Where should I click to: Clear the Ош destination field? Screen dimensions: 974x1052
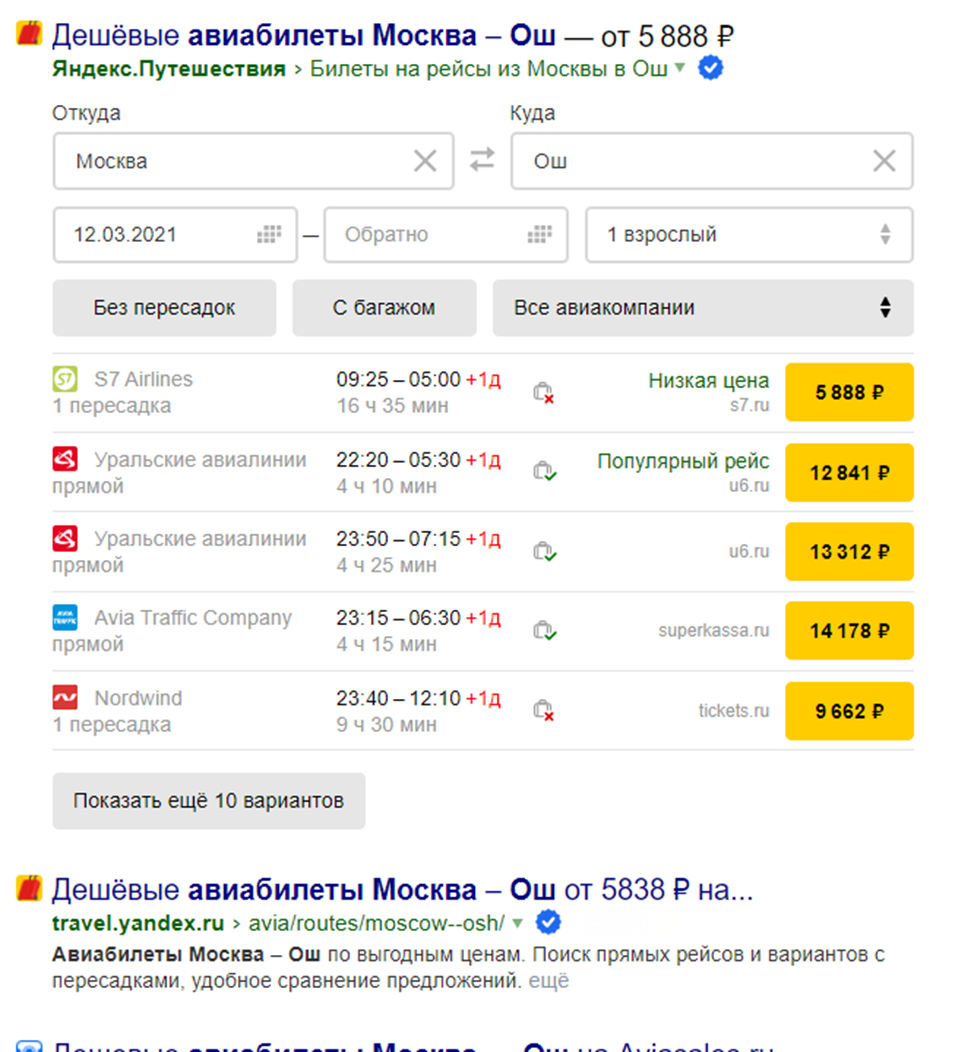pyautogui.click(x=884, y=161)
